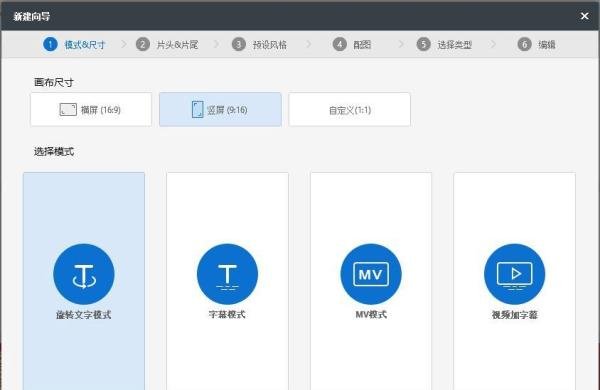Choose the 字幕模式 T icon

coord(227,274)
